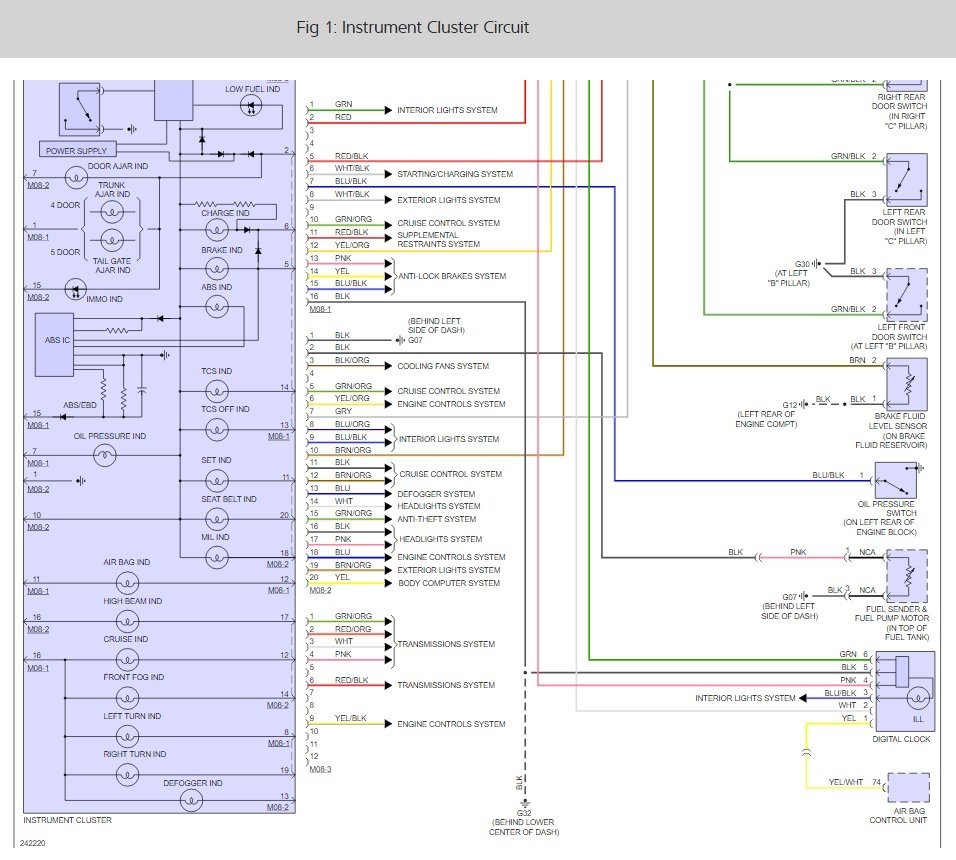Click the INSTRUMENT CLUSTER label
Screen dimensions: 956x860
click(68, 820)
